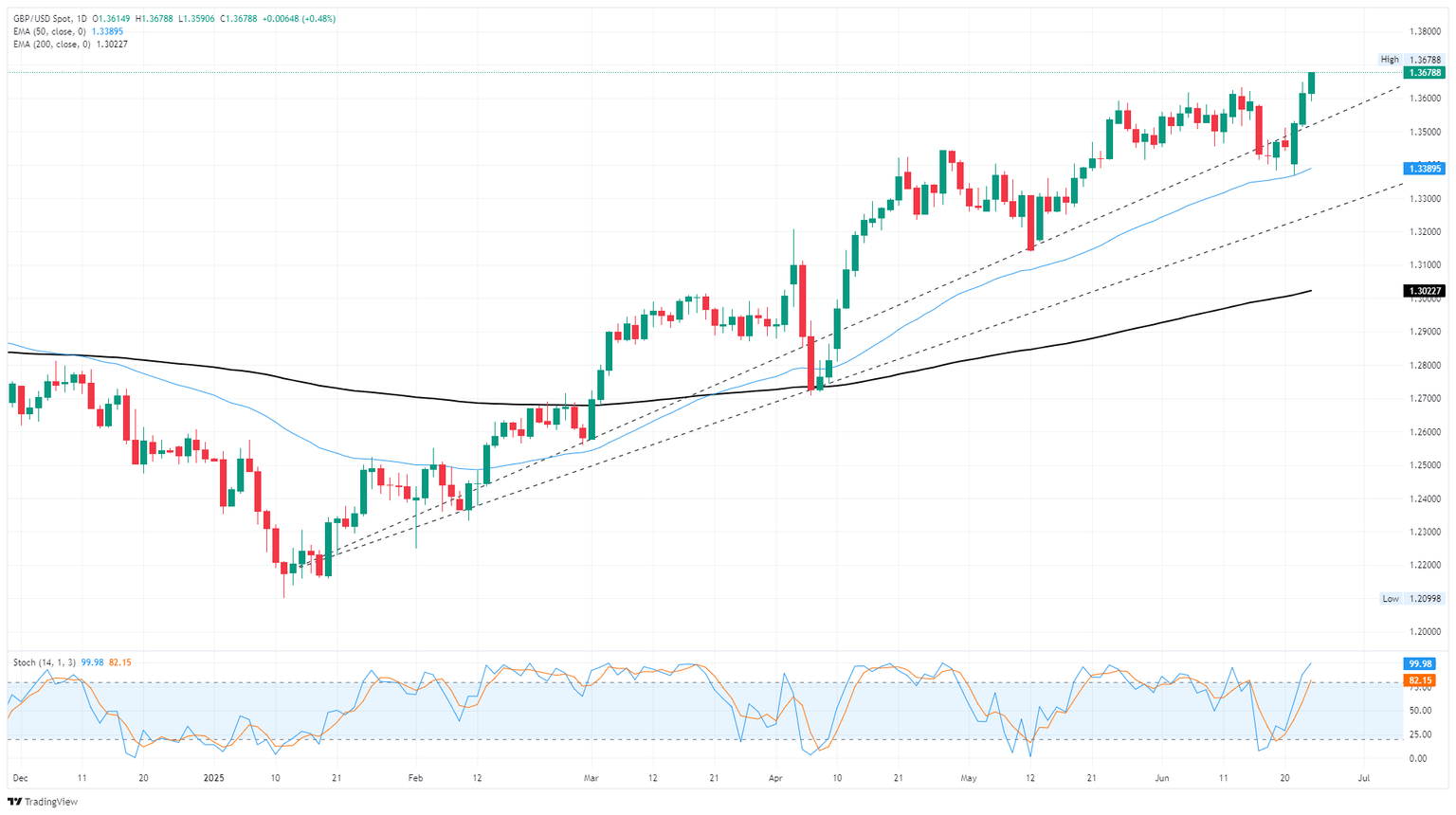The width and height of the screenshot is (1456, 815).
Task: Click the Low label on price axis
Action: (1390, 599)
